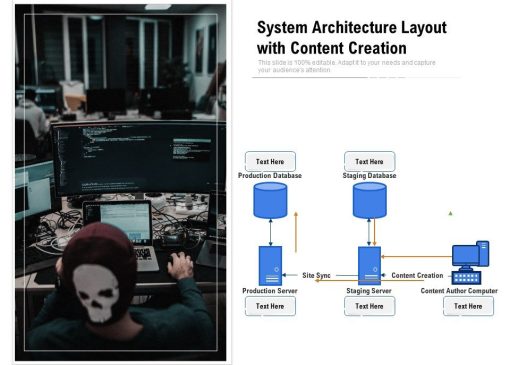Viewport: 510px width, 365px height.
Task: Click the Production Server label text
Action: (270, 291)
